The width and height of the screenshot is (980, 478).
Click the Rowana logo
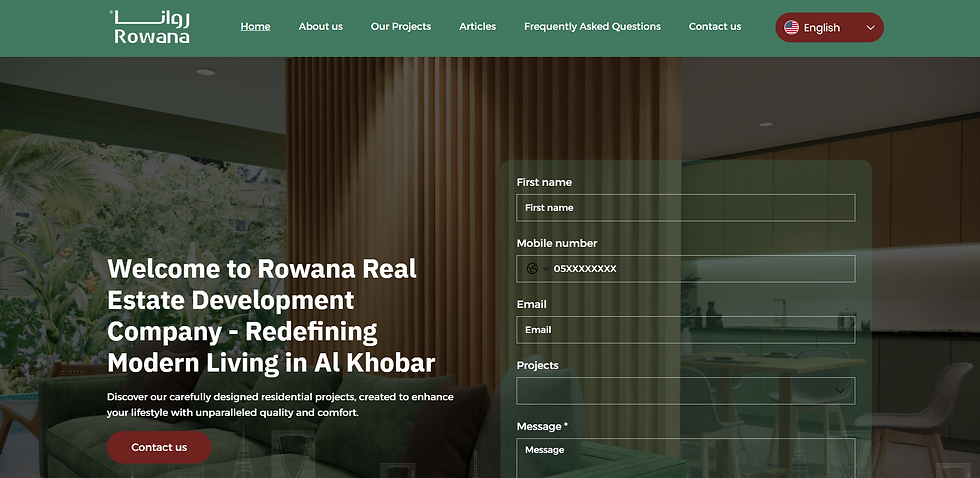(150, 27)
